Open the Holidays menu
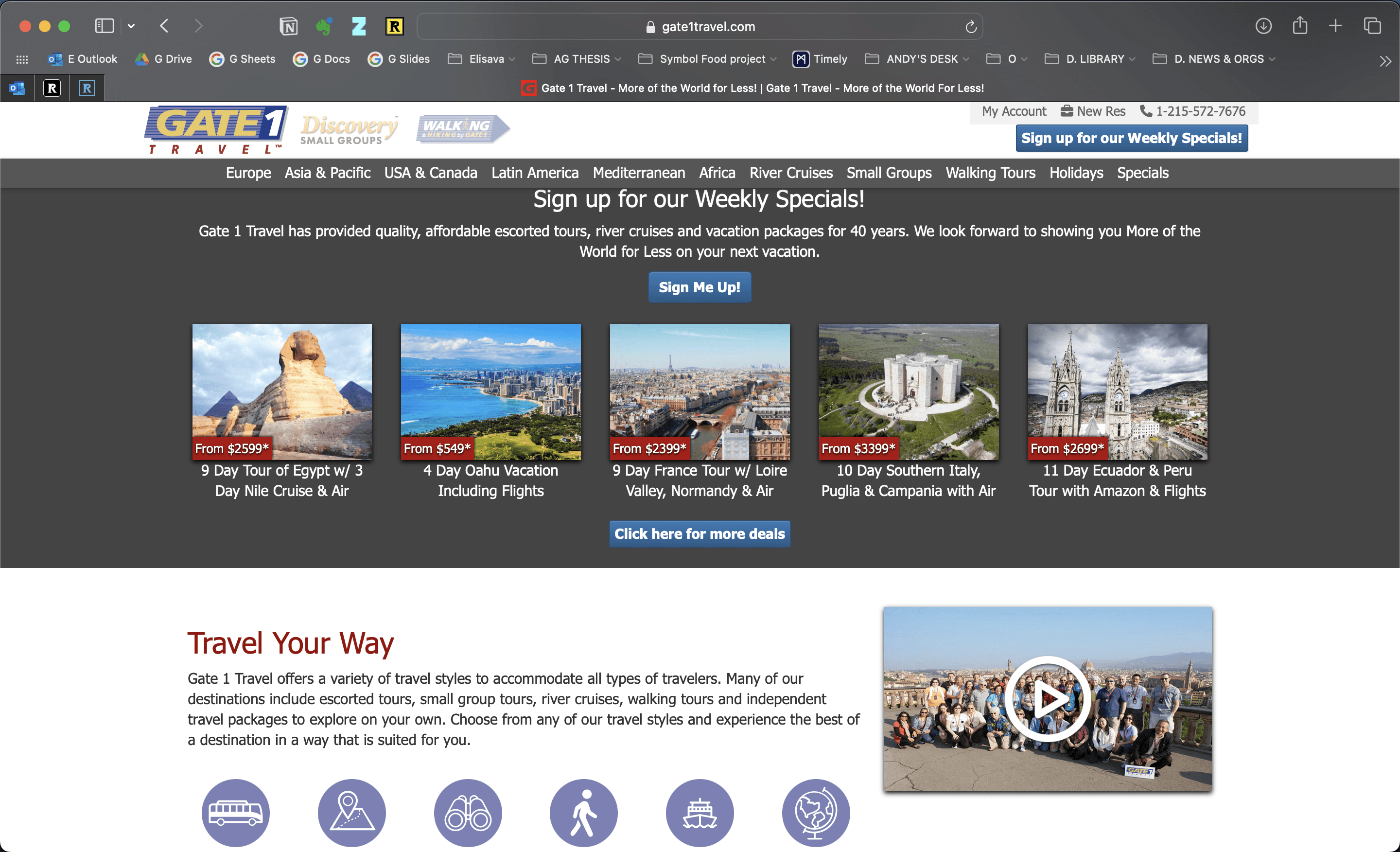The width and height of the screenshot is (1400, 852). coord(1076,173)
